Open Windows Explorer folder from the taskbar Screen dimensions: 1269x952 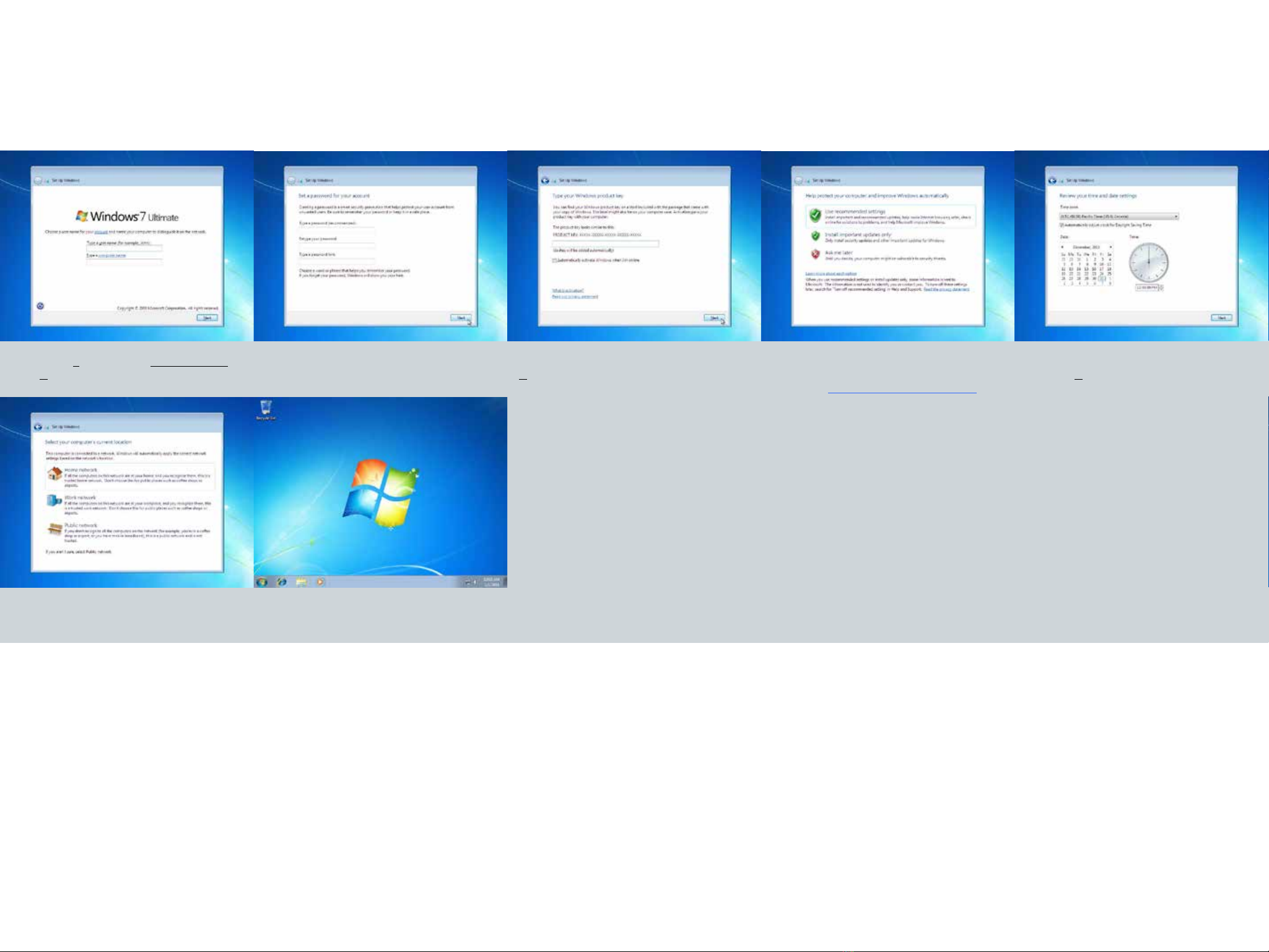pos(302,582)
